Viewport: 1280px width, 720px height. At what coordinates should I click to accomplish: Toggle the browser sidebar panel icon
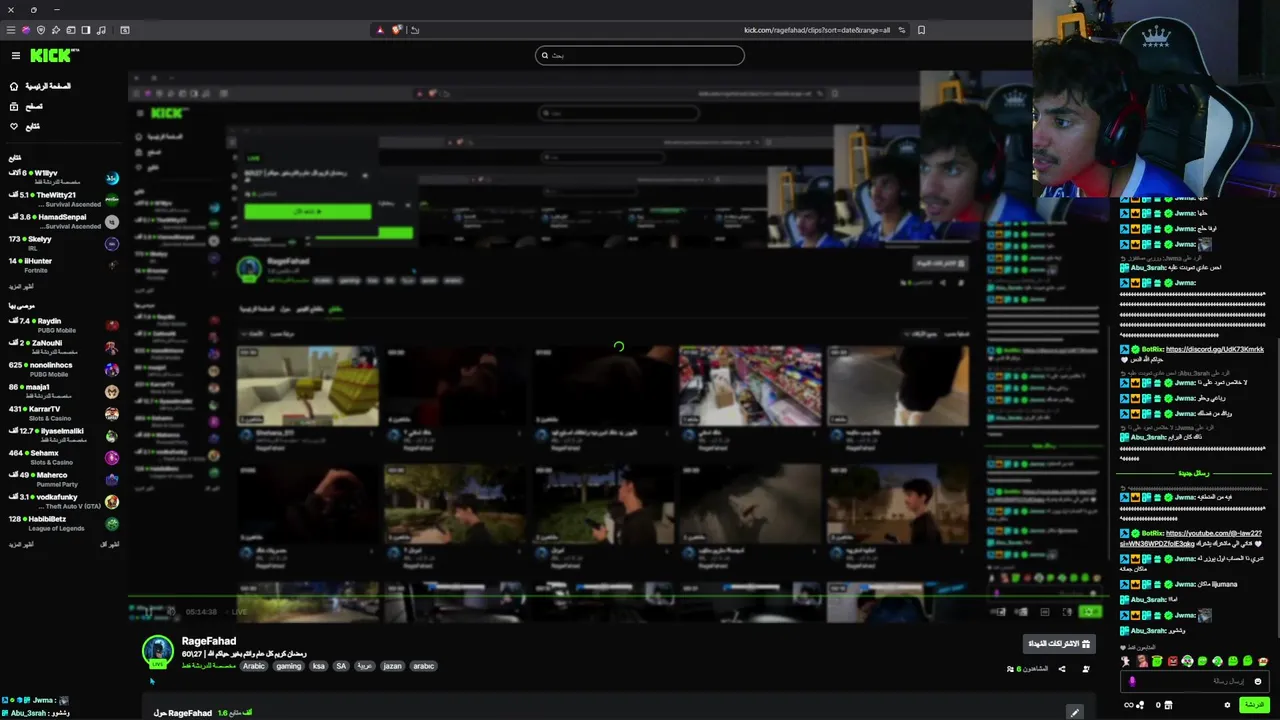point(86,30)
